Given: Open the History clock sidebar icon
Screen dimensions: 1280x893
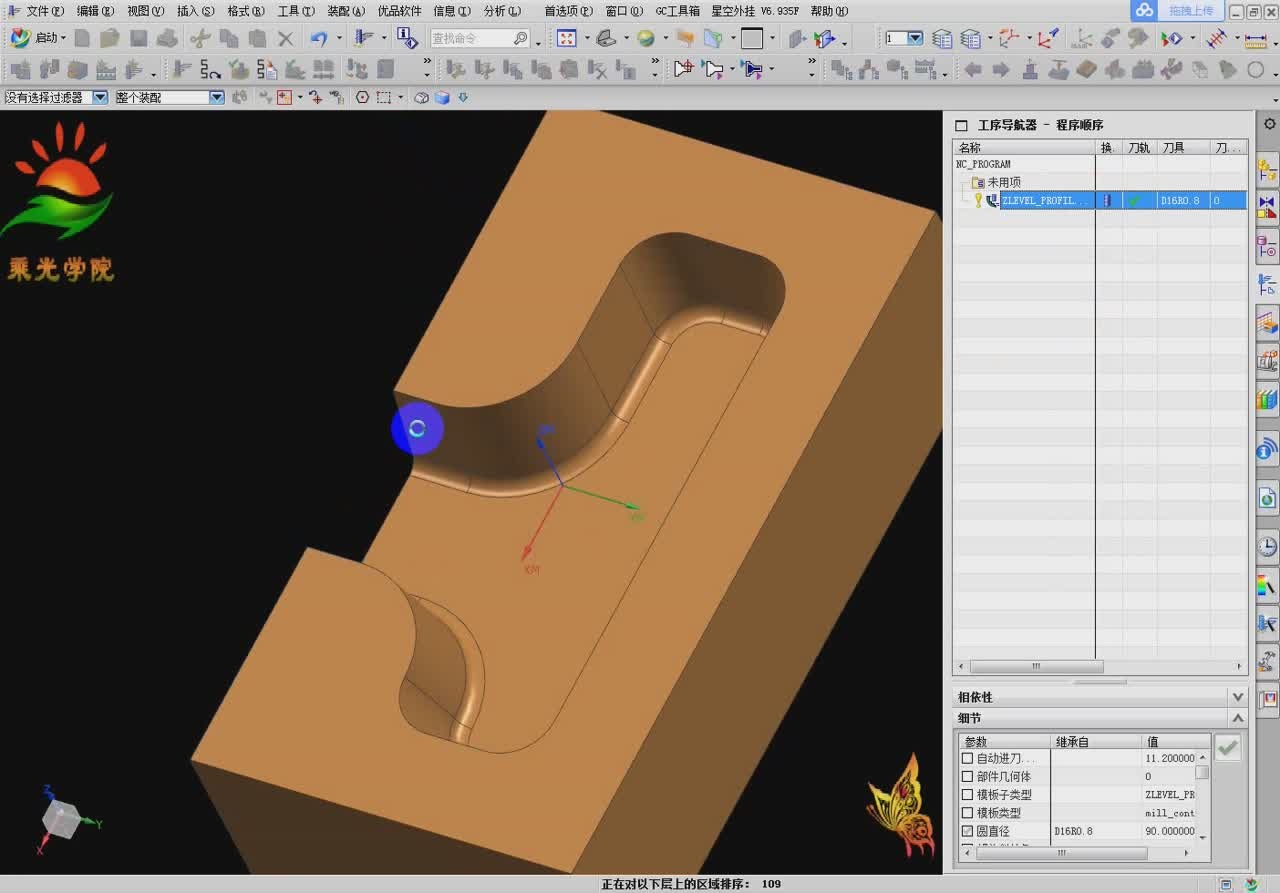Looking at the screenshot, I should (x=1267, y=546).
